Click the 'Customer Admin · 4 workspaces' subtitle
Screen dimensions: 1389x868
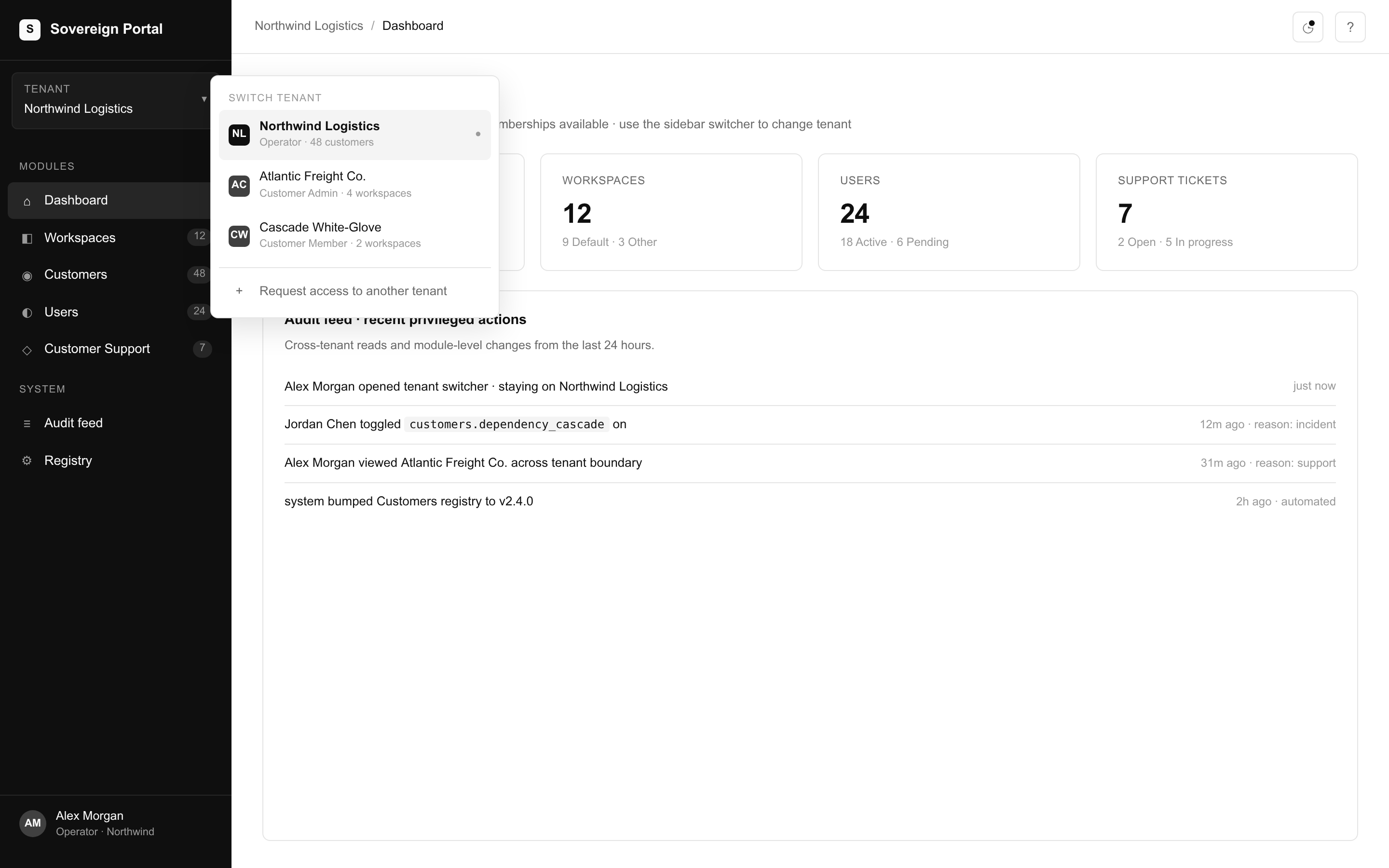pyautogui.click(x=335, y=193)
